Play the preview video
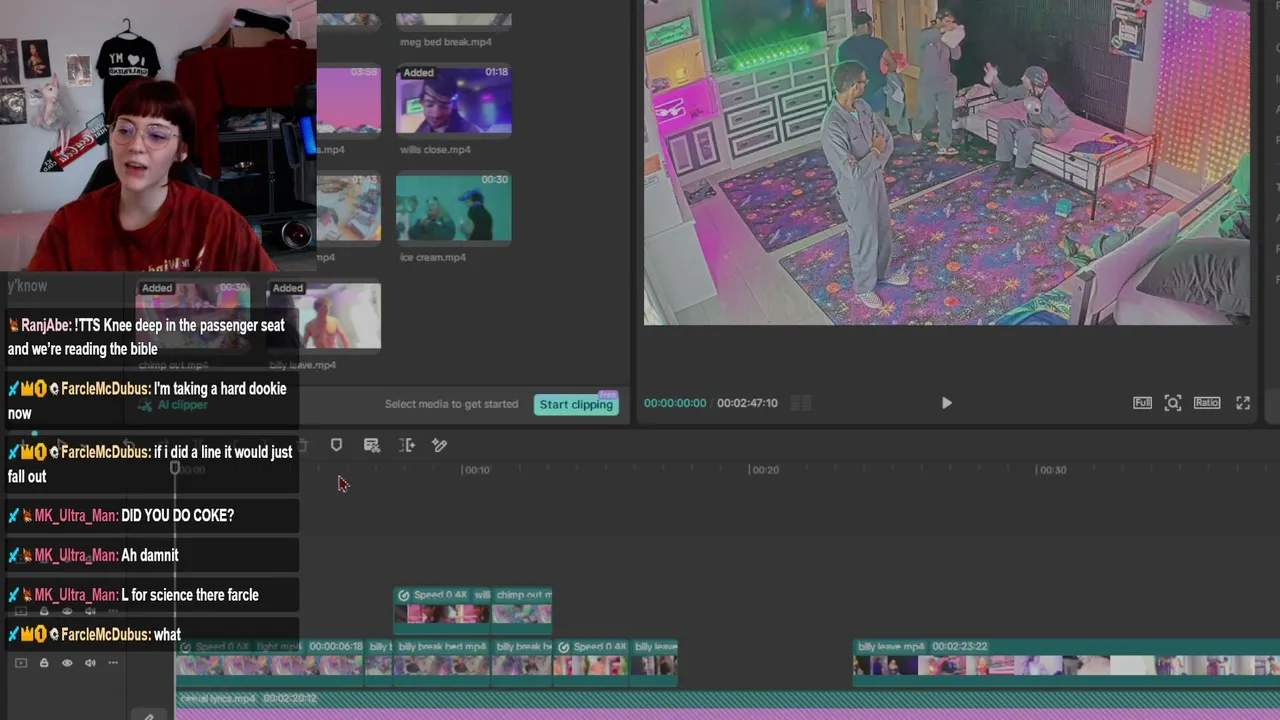This screenshot has height=720, width=1280. [x=946, y=403]
